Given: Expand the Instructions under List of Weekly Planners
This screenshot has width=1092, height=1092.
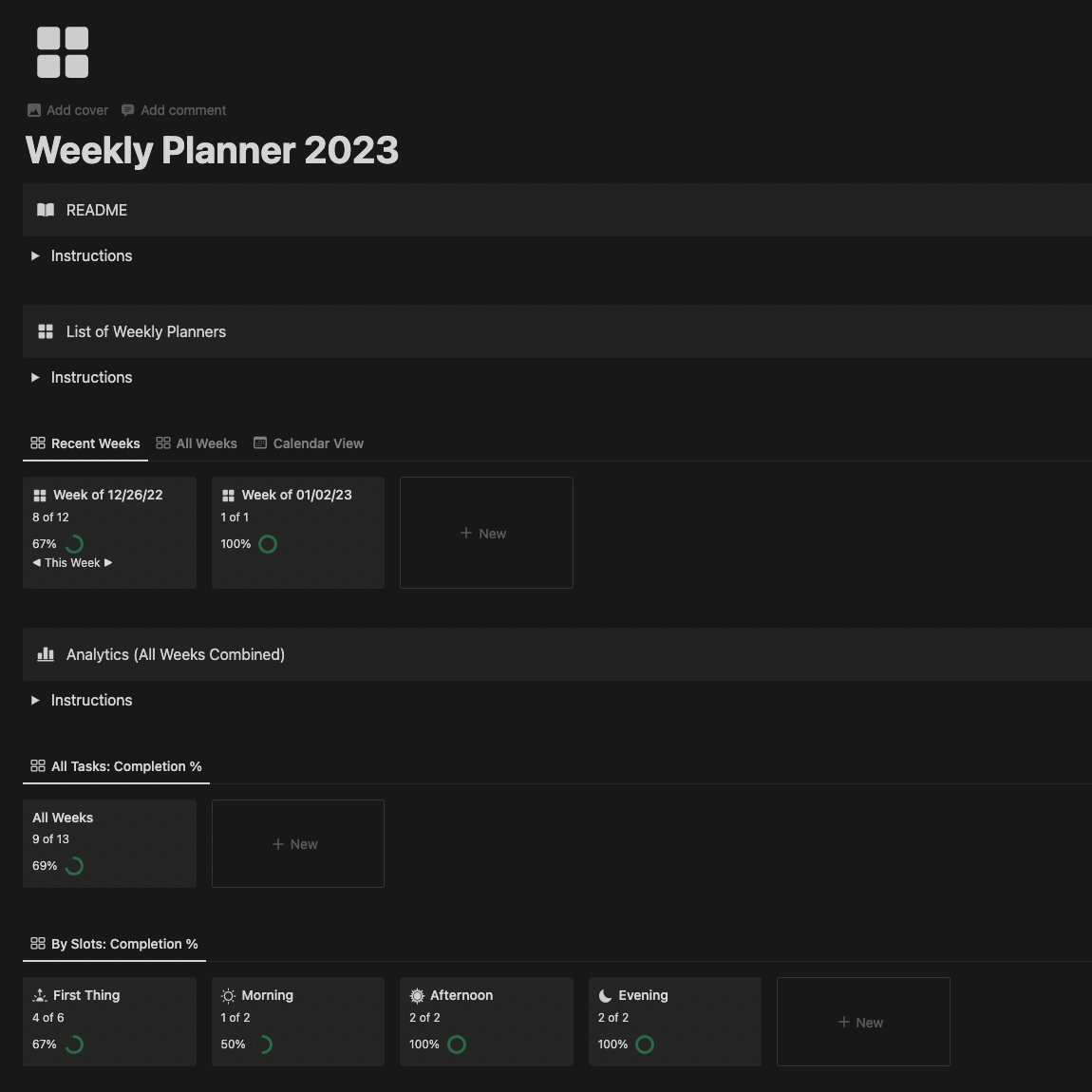Looking at the screenshot, I should tap(34, 377).
